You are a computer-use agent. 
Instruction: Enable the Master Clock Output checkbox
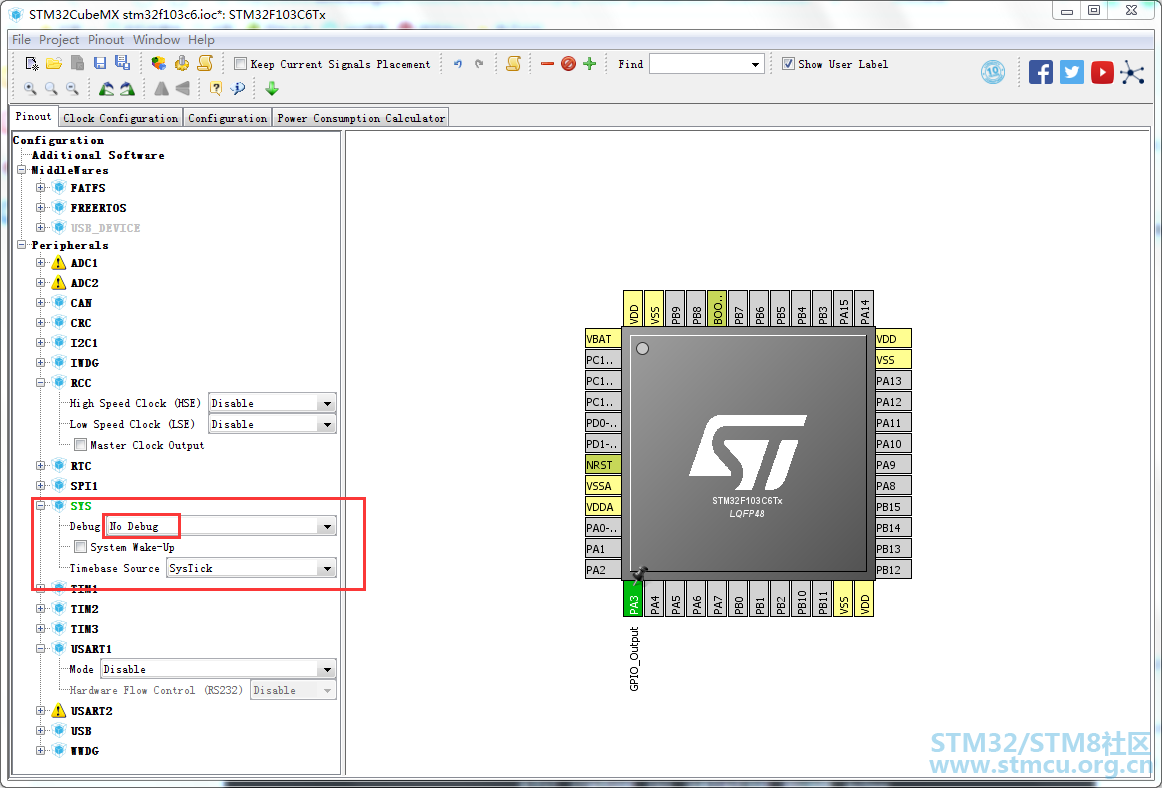pyautogui.click(x=81, y=445)
